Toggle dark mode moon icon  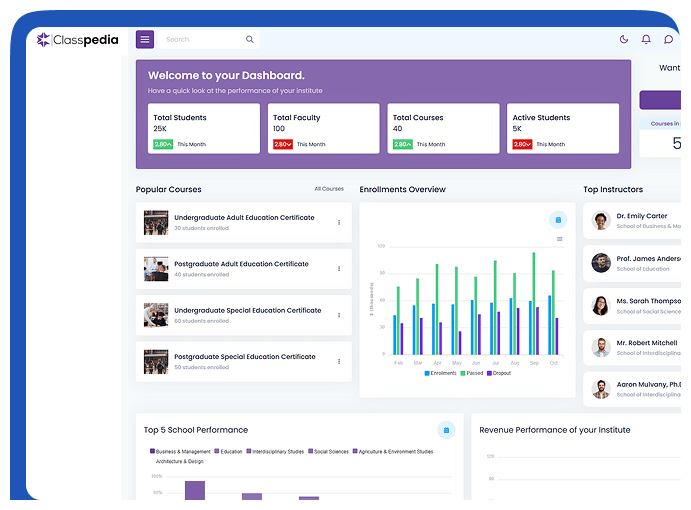[x=624, y=40]
